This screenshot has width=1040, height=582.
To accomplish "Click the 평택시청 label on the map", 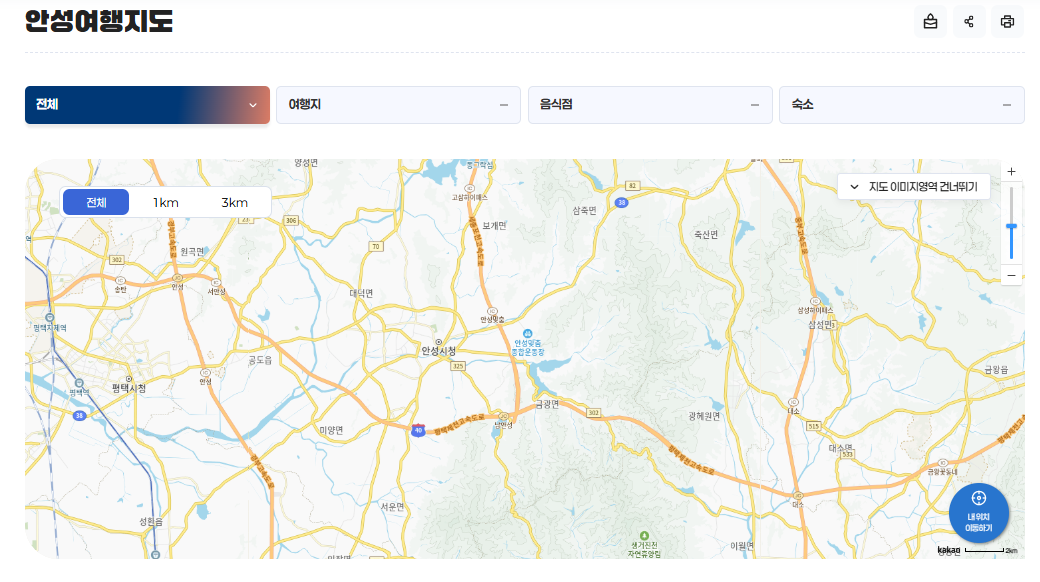I will point(129,388).
